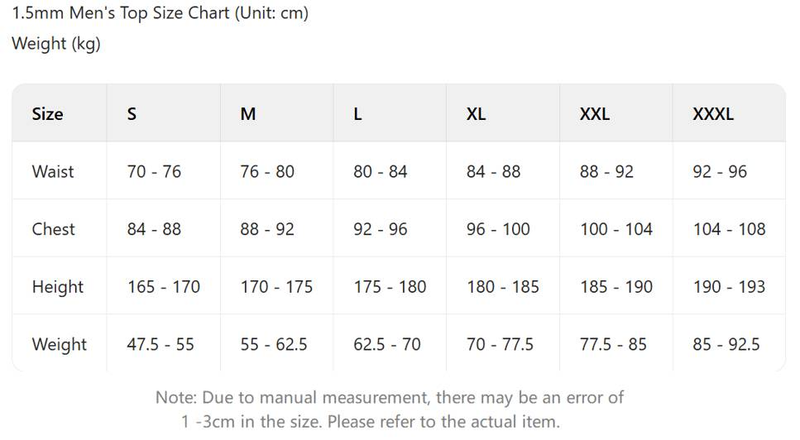This screenshot has height=440, width=800.
Task: Click the XL size column header
Action: (476, 114)
